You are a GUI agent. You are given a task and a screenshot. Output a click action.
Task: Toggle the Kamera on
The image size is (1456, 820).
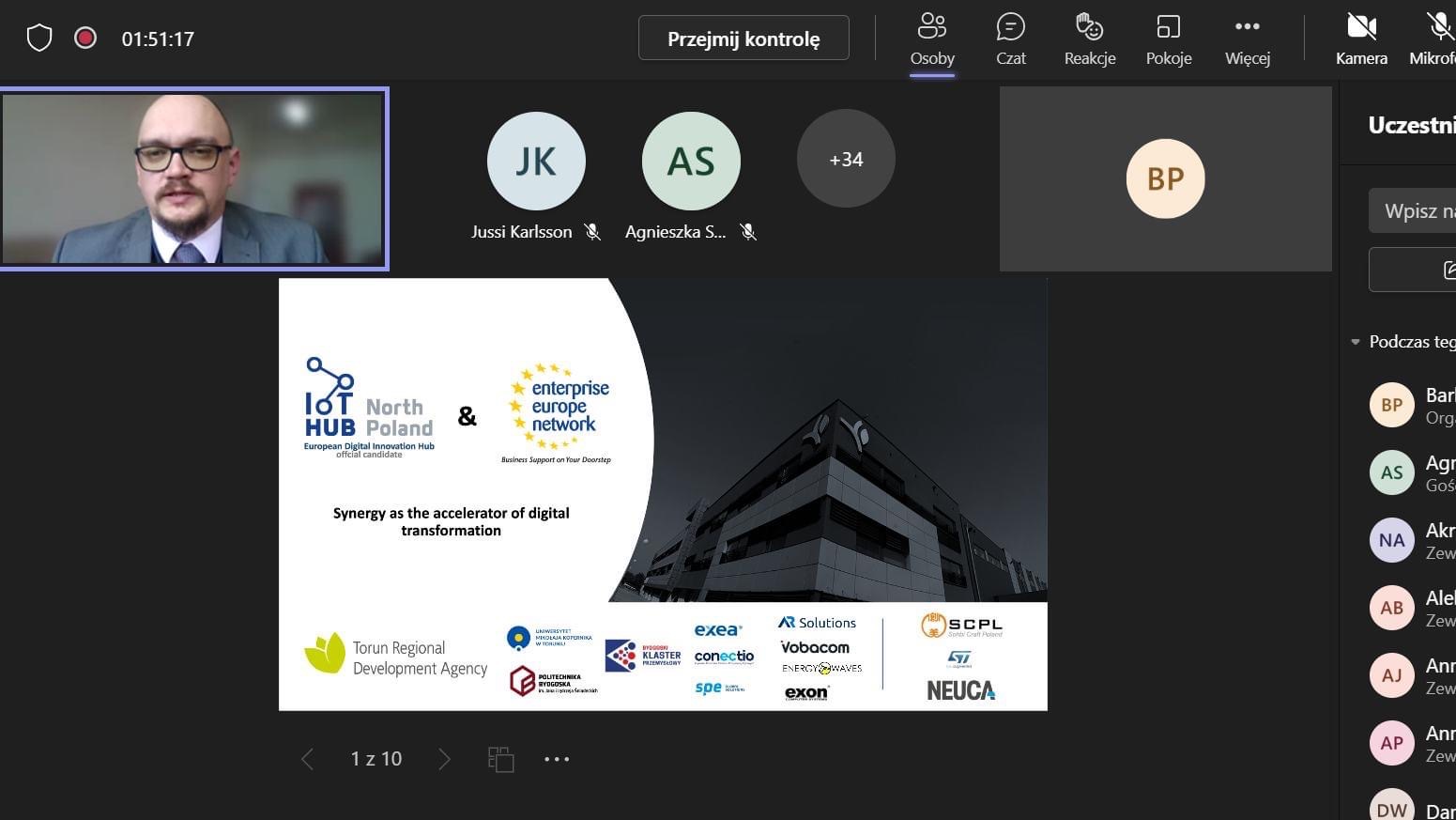pos(1360,39)
